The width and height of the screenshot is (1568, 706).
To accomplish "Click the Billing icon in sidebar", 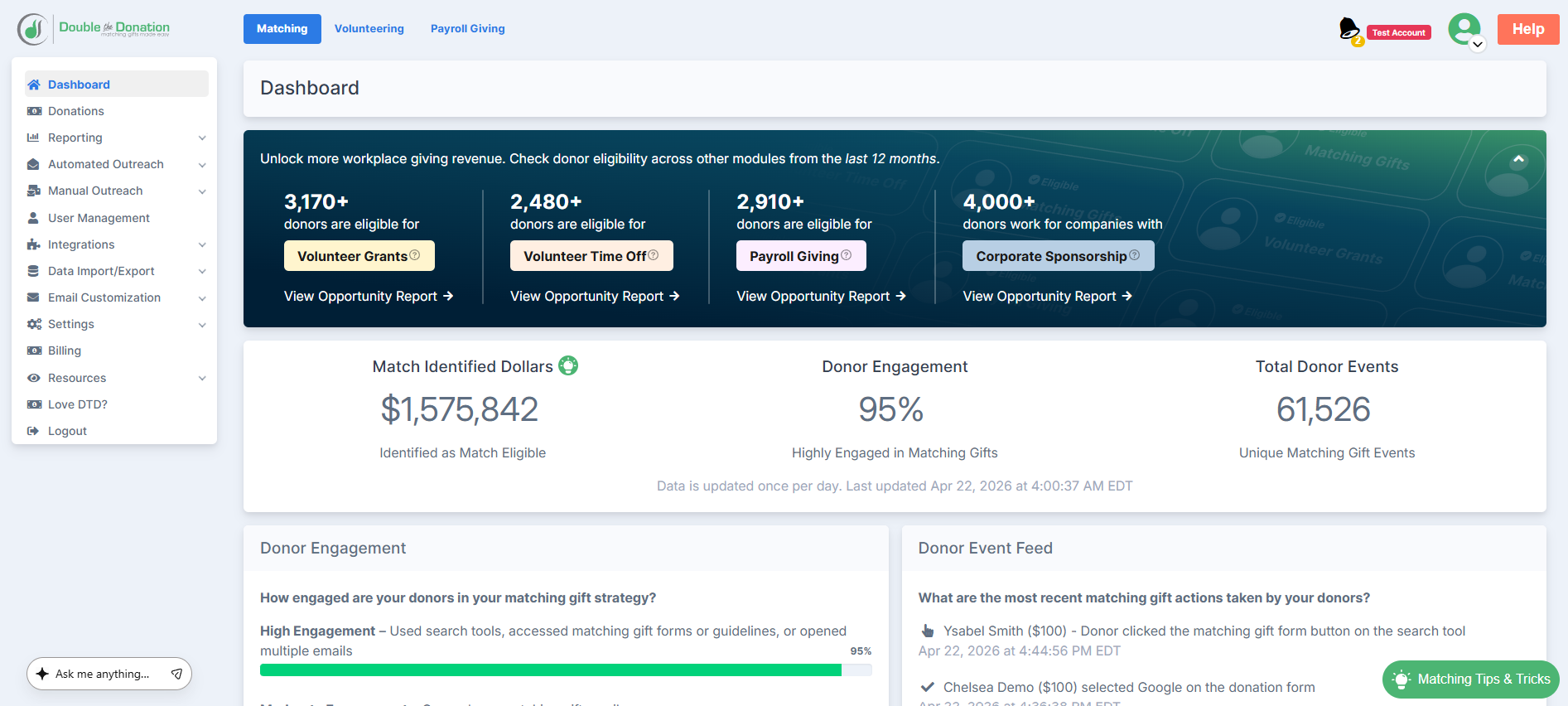I will [x=34, y=351].
